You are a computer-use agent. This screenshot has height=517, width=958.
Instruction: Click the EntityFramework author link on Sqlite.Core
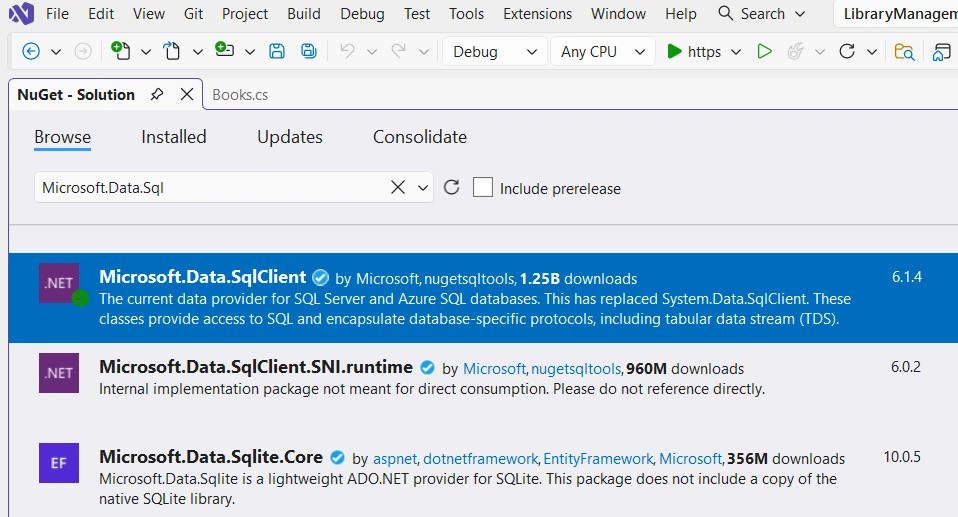(598, 459)
